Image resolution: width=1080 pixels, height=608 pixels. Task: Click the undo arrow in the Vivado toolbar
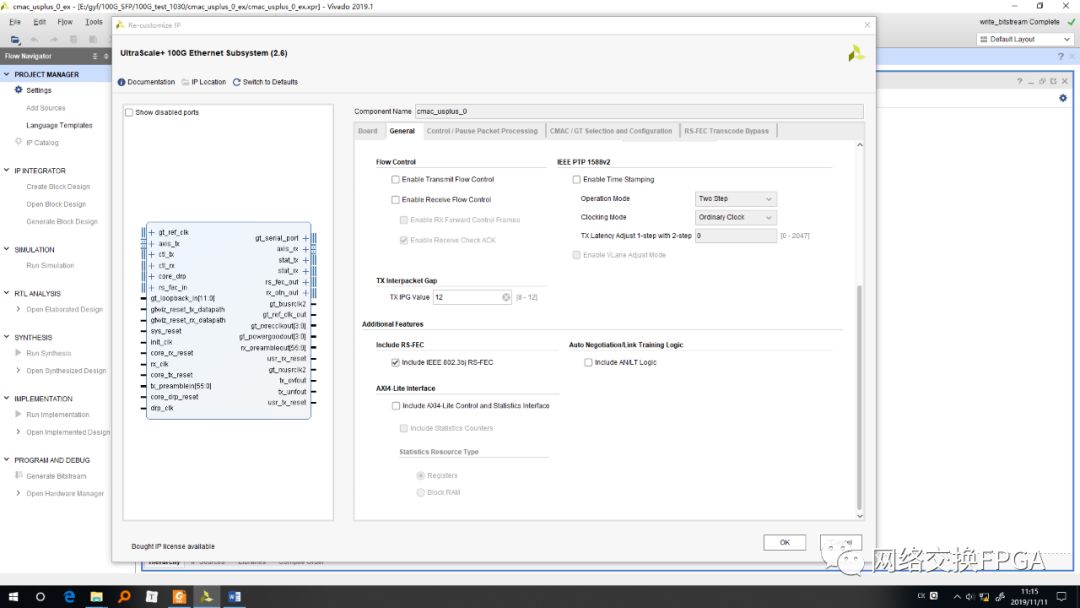pos(34,39)
